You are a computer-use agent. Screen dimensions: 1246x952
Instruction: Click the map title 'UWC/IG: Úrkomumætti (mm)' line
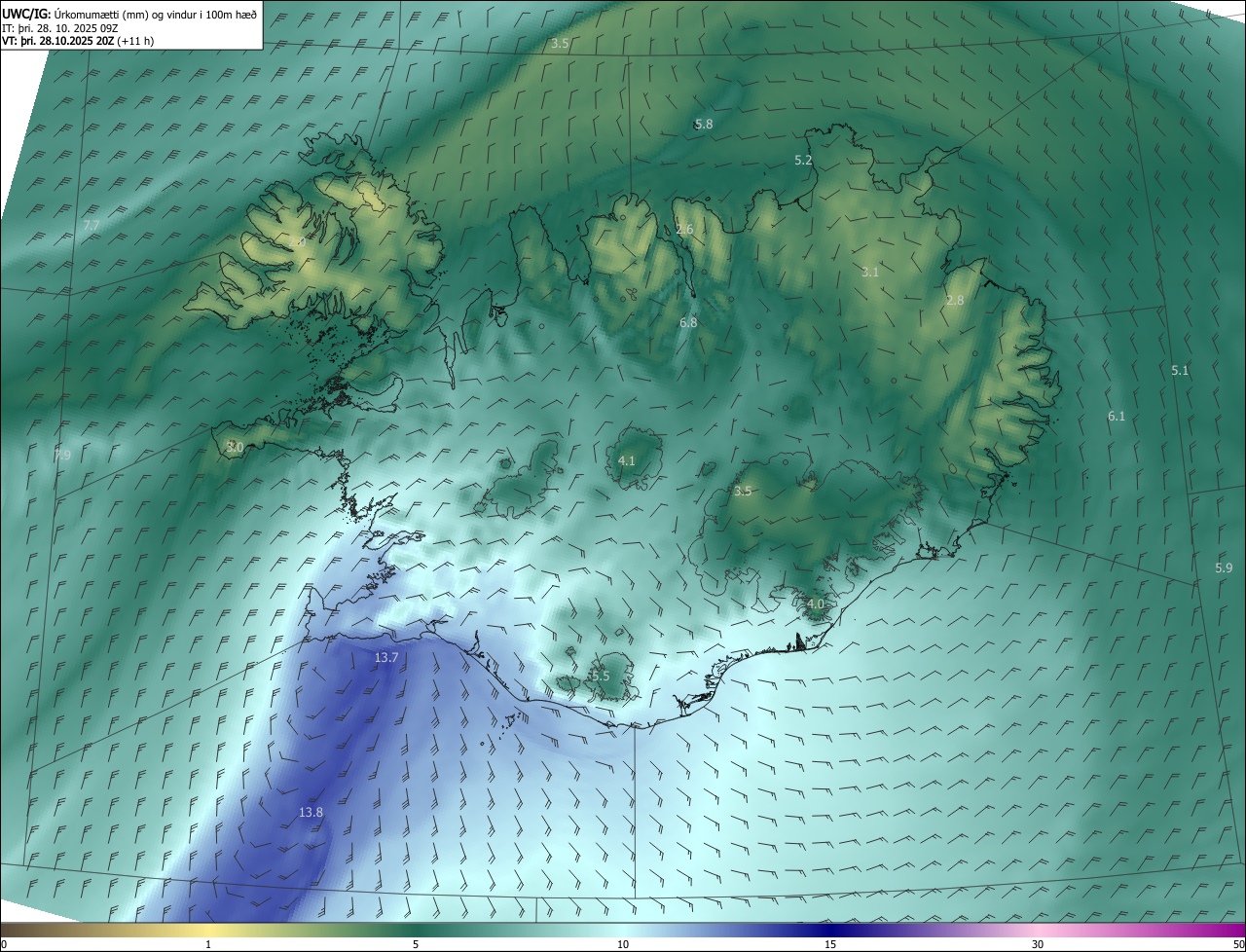[129, 14]
